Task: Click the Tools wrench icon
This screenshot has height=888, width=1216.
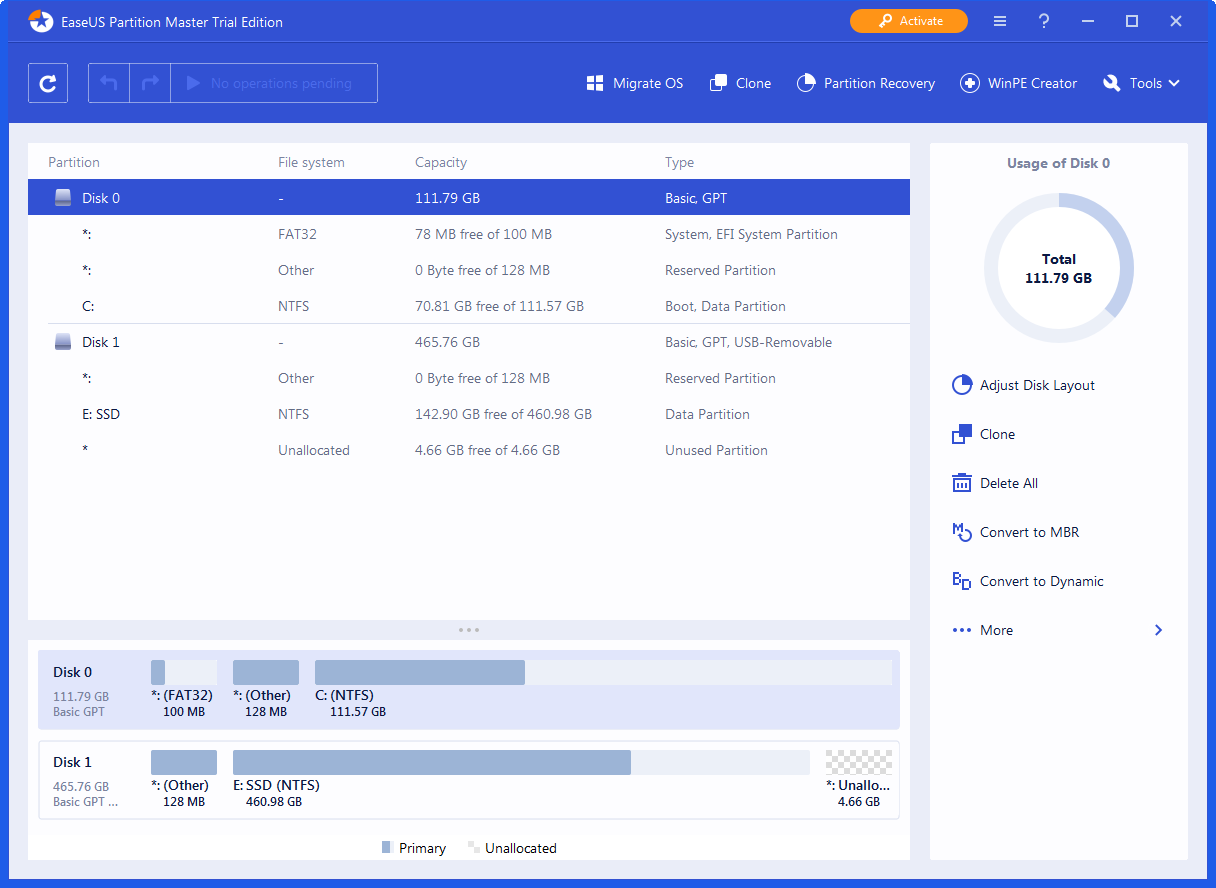Action: click(x=1112, y=83)
